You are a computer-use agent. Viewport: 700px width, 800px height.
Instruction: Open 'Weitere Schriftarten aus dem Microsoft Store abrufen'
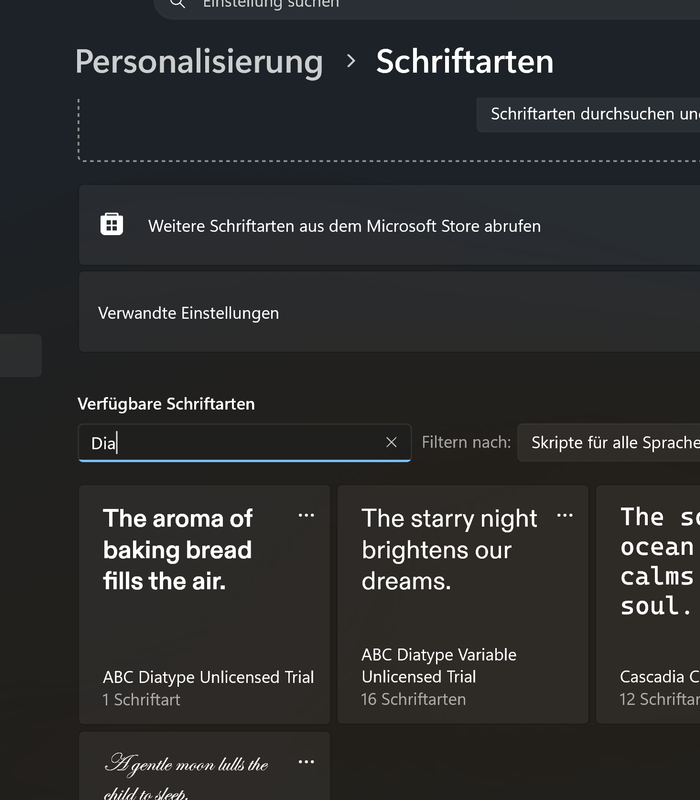(389, 225)
